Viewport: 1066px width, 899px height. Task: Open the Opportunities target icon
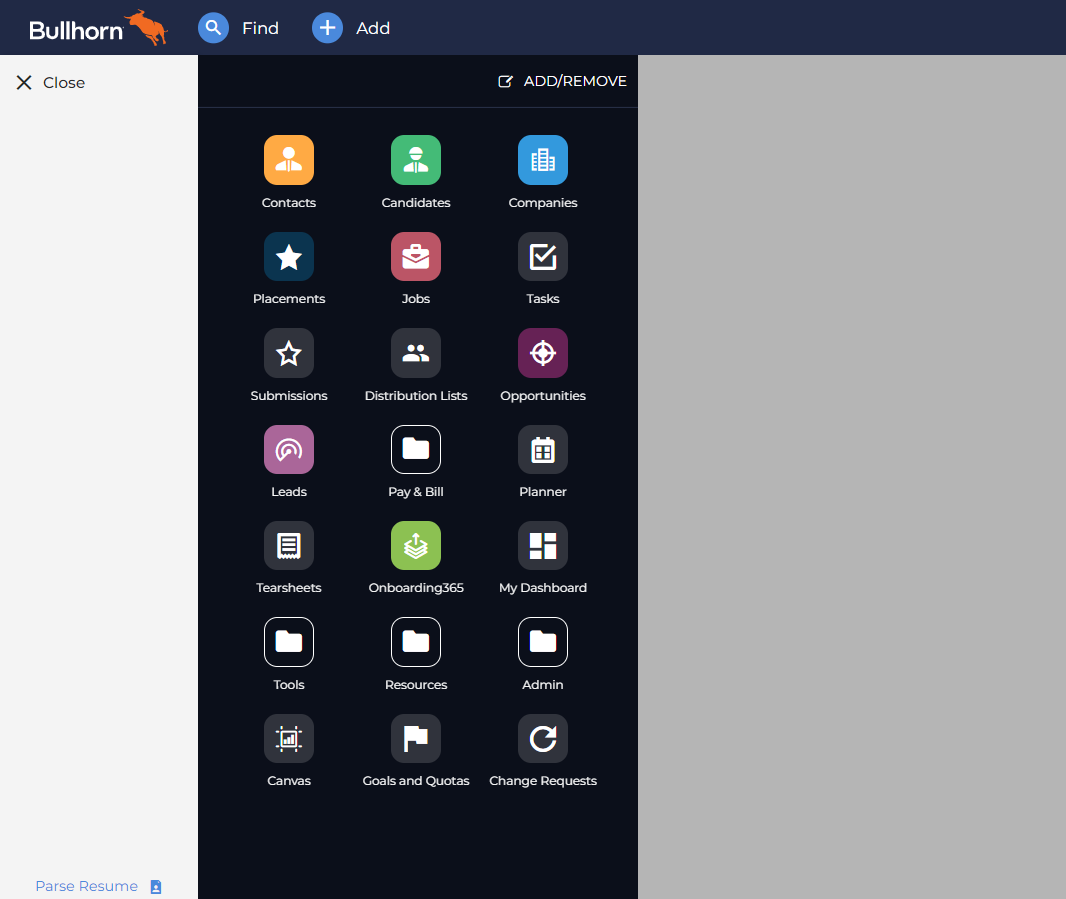543,353
